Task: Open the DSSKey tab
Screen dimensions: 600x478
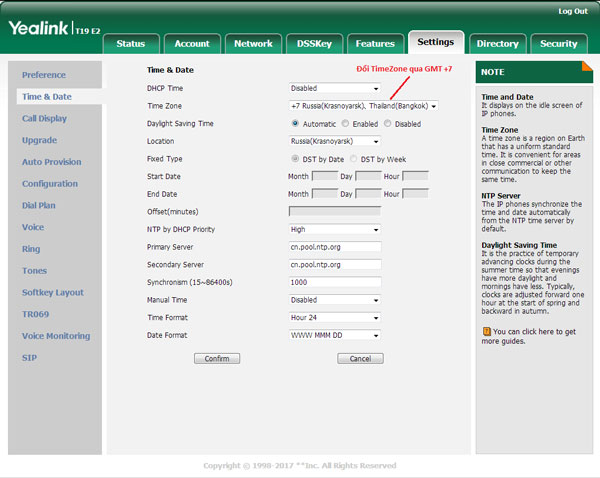Action: pyautogui.click(x=314, y=43)
